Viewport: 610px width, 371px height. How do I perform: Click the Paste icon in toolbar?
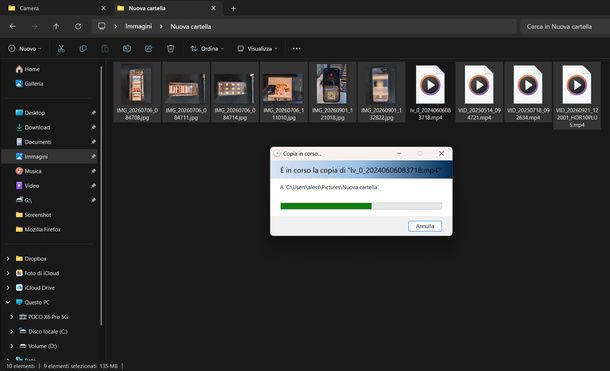click(105, 49)
